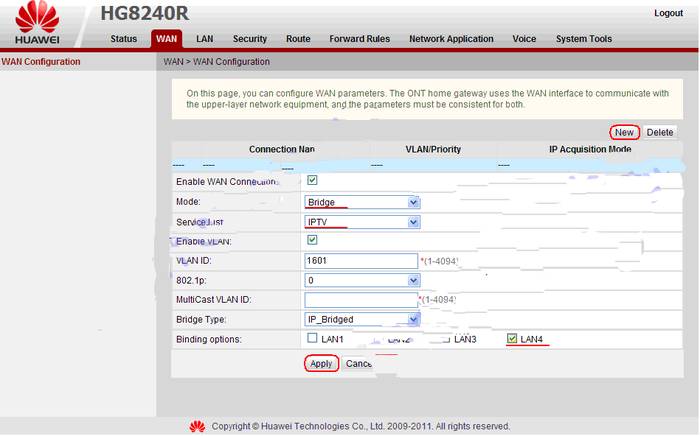The width and height of the screenshot is (700, 436).
Task: Open the Bridge Type dropdown showing IP_Bridged
Action: (x=362, y=319)
